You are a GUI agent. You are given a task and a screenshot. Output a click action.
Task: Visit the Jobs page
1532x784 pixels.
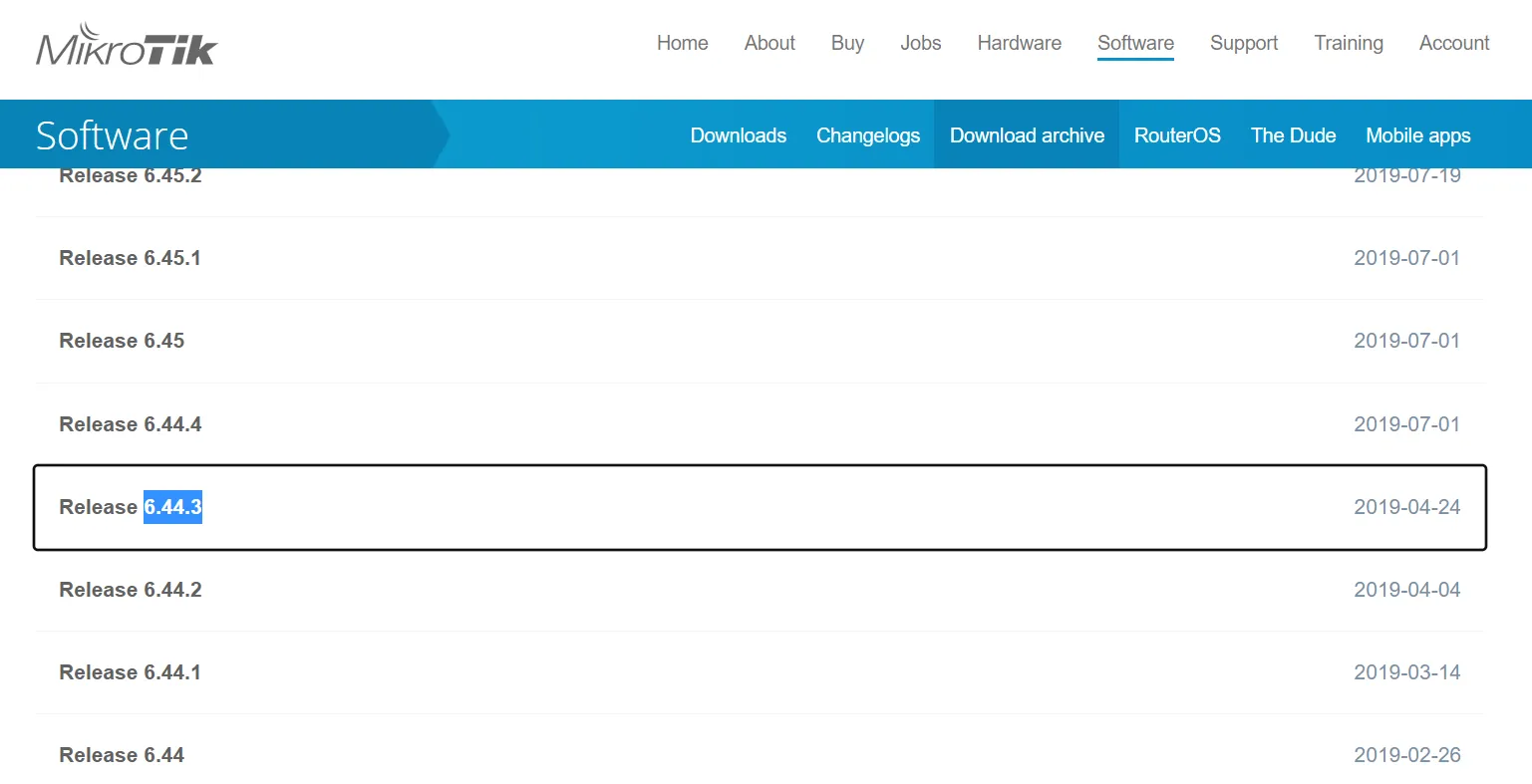point(921,43)
